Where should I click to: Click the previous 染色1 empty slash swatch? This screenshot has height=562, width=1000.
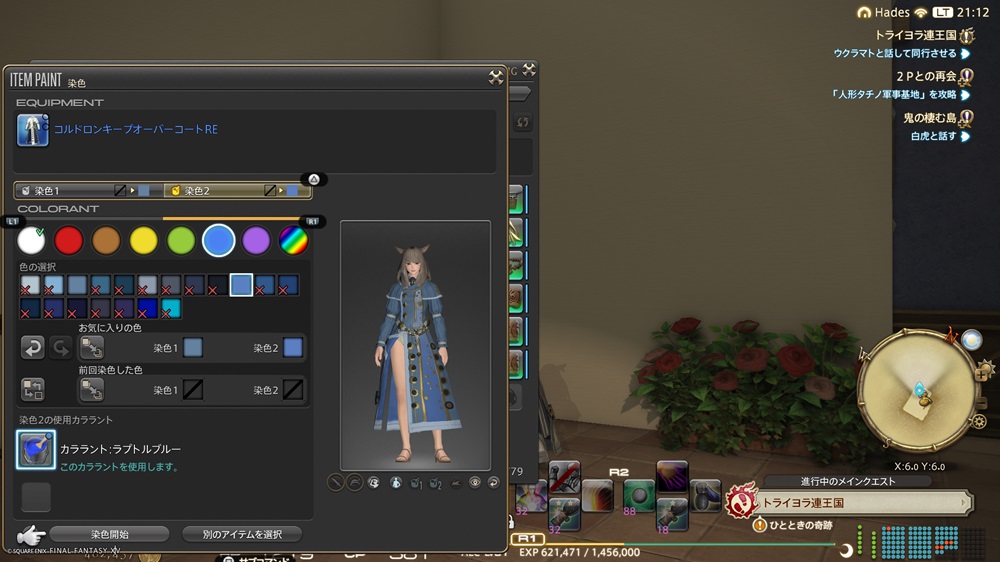tap(193, 390)
